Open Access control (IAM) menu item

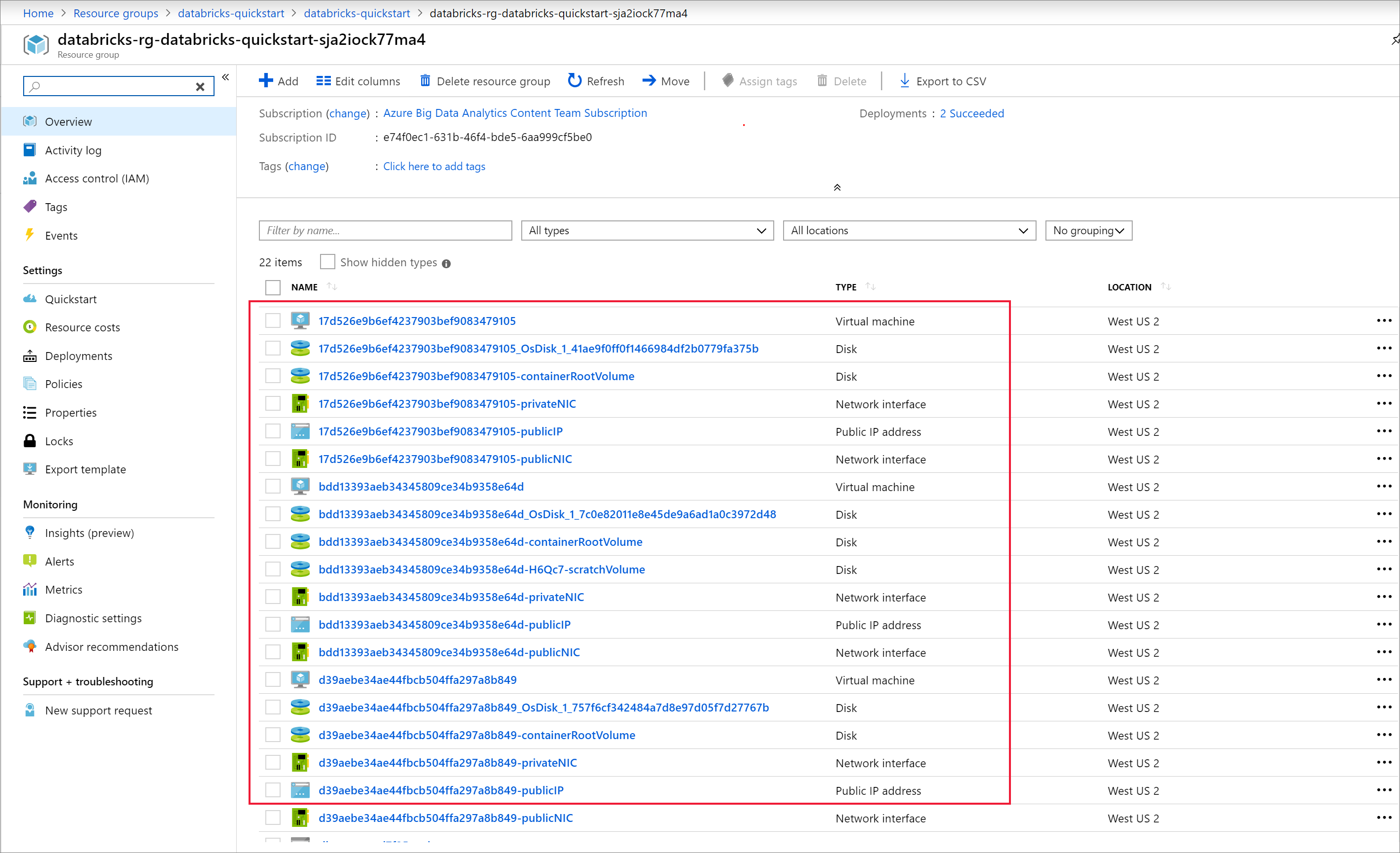coord(97,178)
